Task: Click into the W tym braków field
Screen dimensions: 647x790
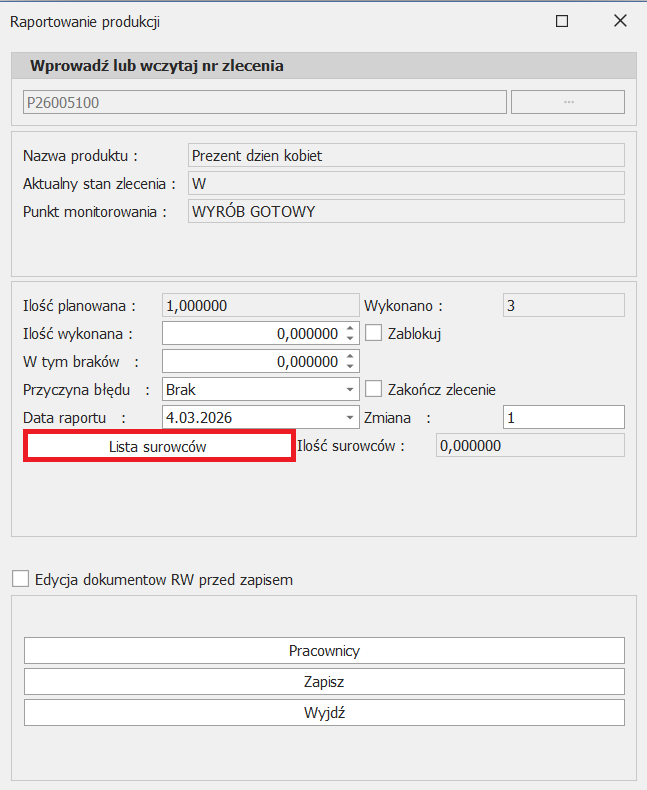Action: click(250, 361)
